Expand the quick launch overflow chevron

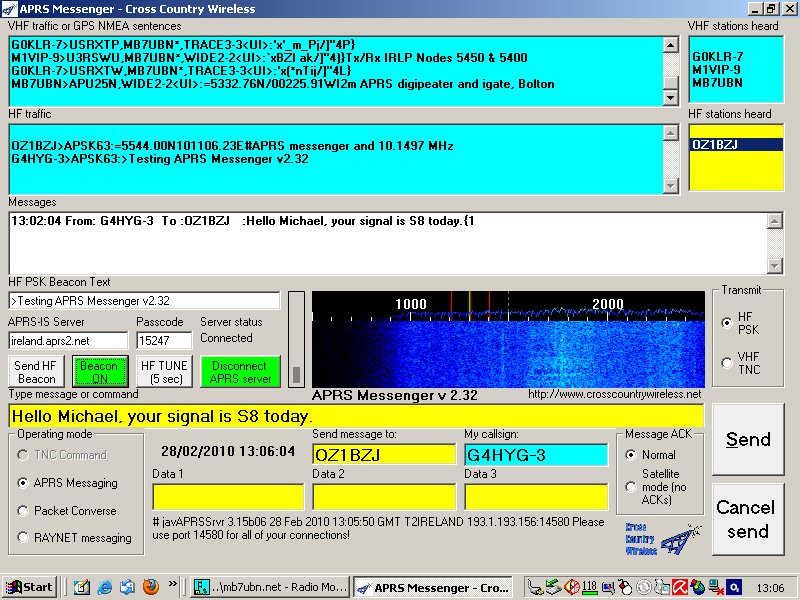[173, 583]
